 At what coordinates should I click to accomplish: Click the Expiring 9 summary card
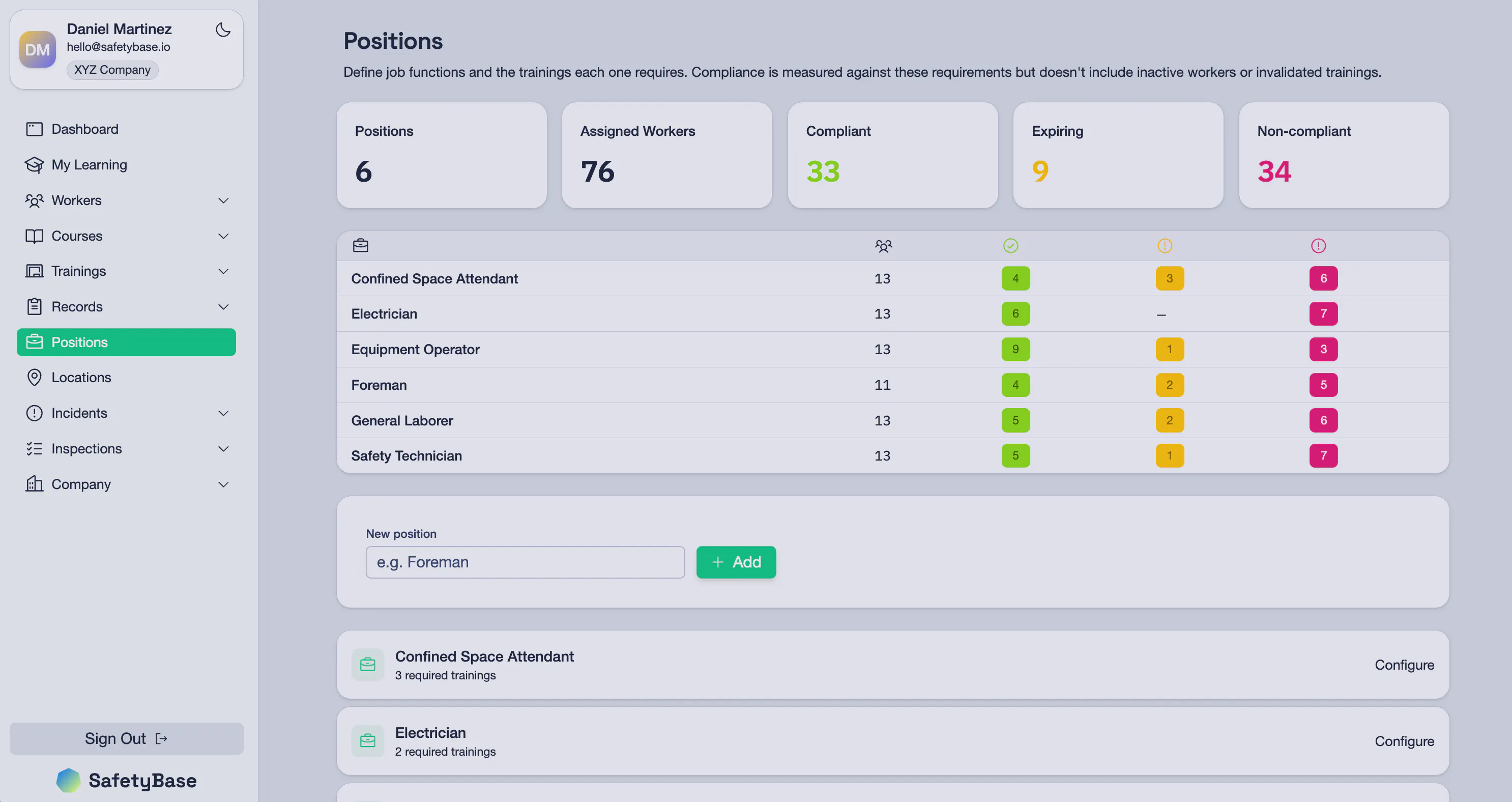pos(1118,156)
